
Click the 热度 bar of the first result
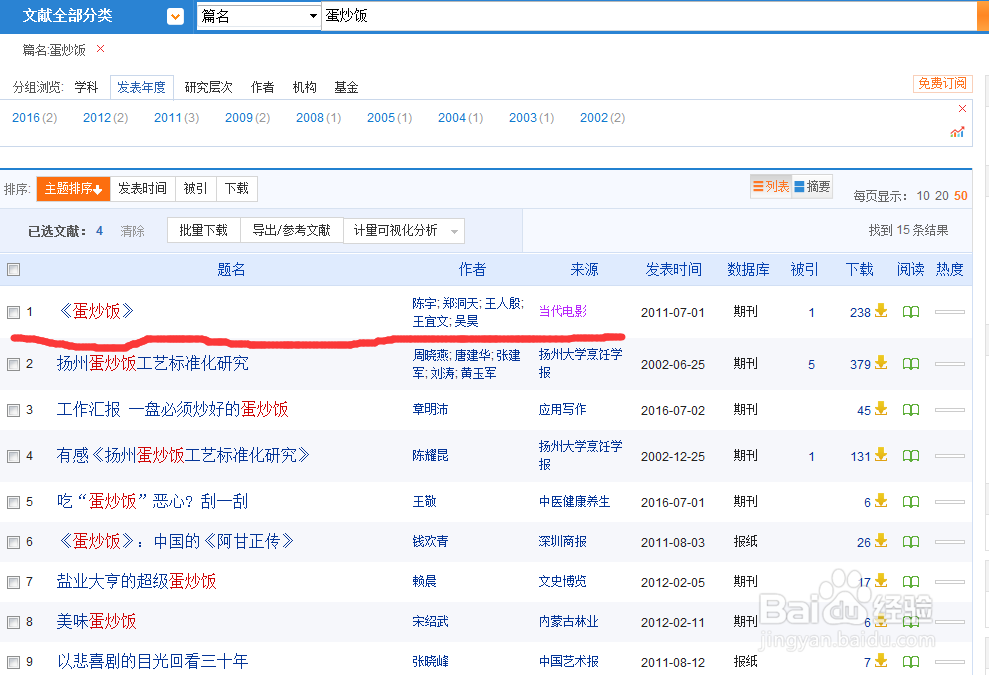coord(948,311)
